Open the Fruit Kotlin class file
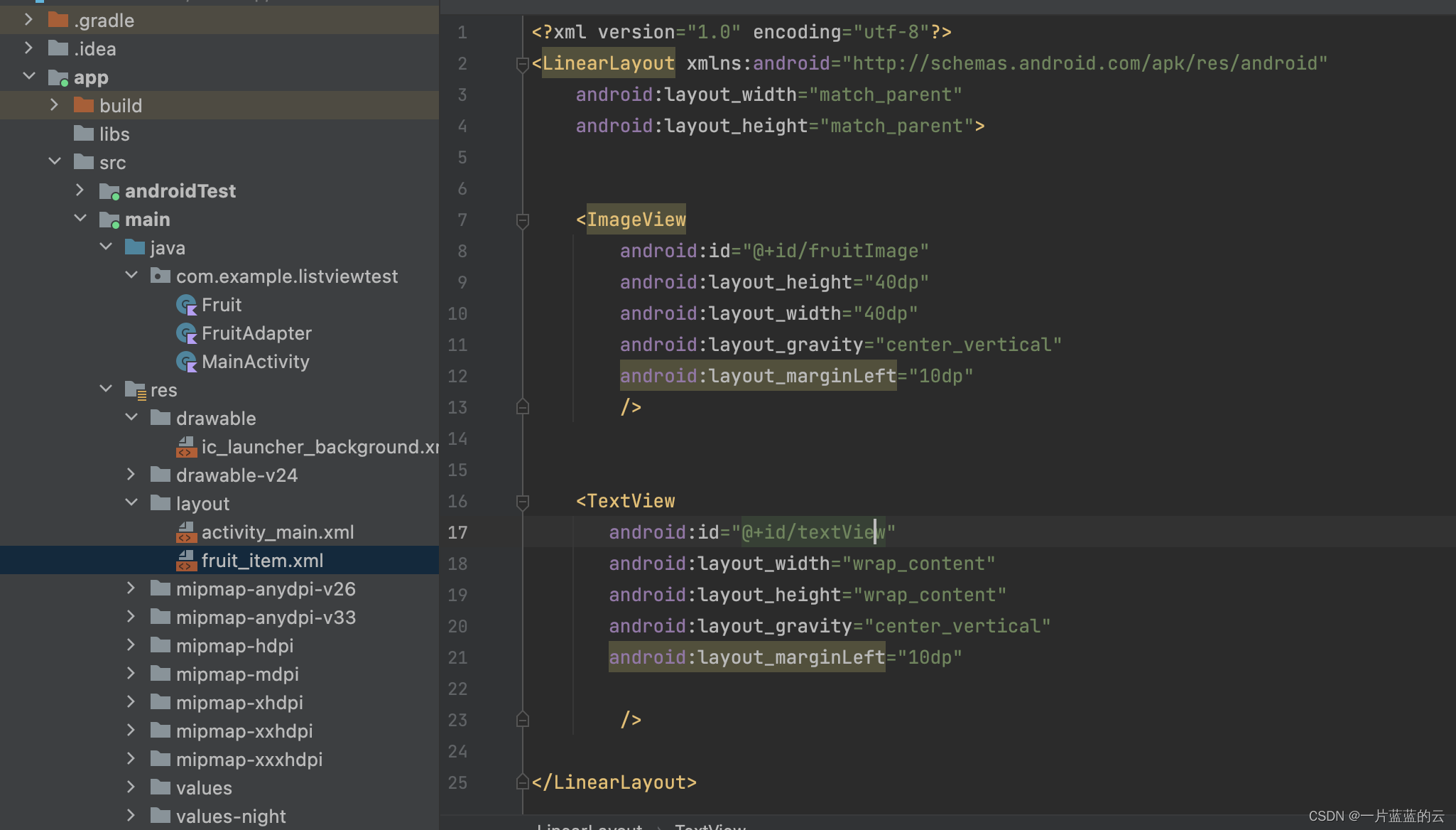 coord(221,305)
